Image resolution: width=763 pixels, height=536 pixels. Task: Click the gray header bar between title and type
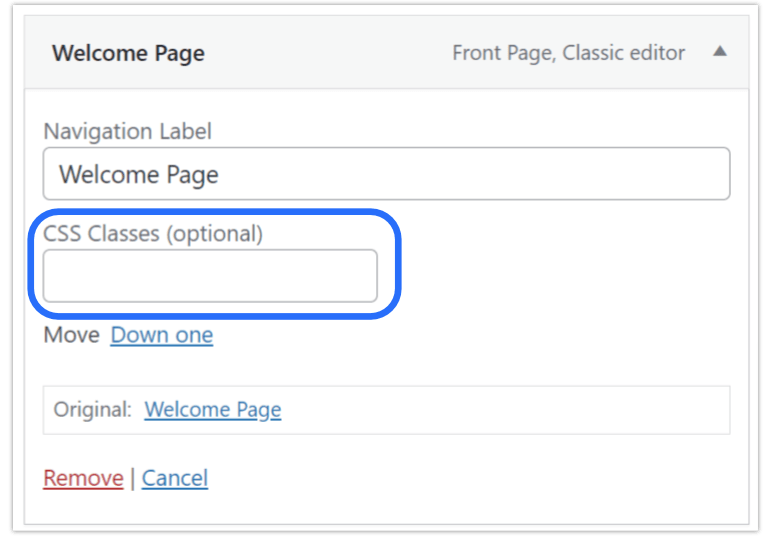328,53
